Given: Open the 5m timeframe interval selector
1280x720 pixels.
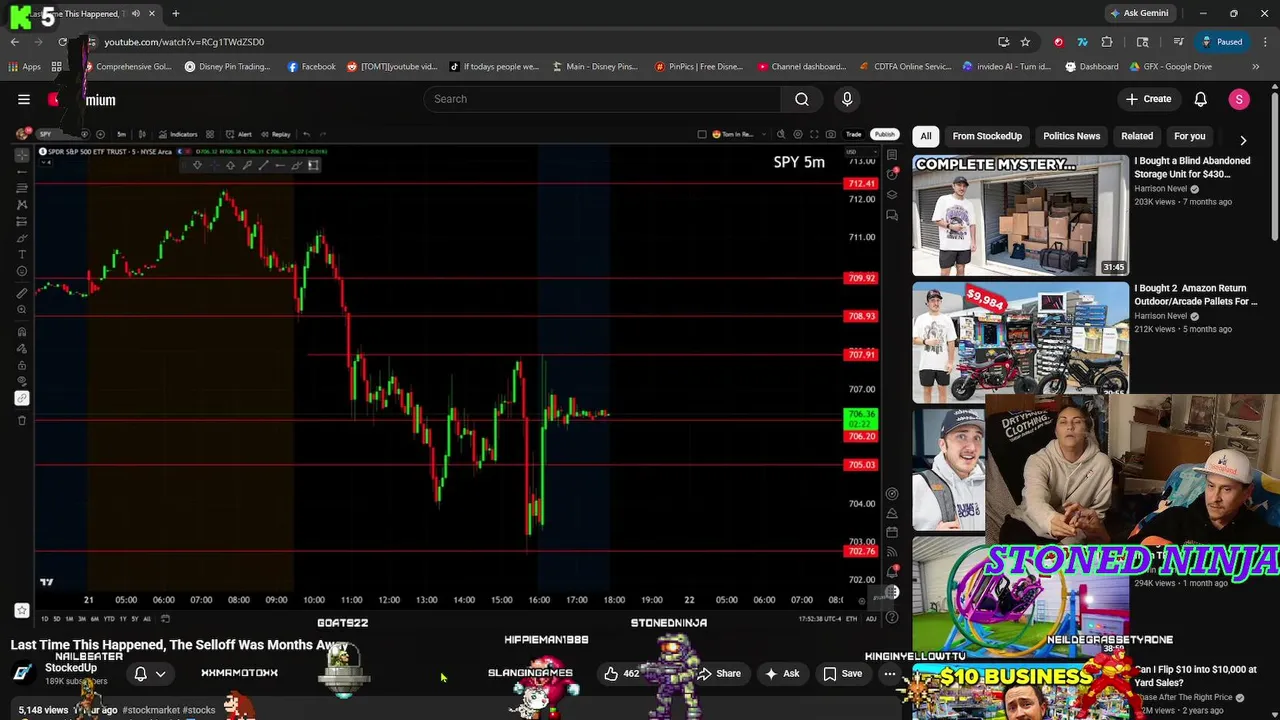Looking at the screenshot, I should coord(121,134).
